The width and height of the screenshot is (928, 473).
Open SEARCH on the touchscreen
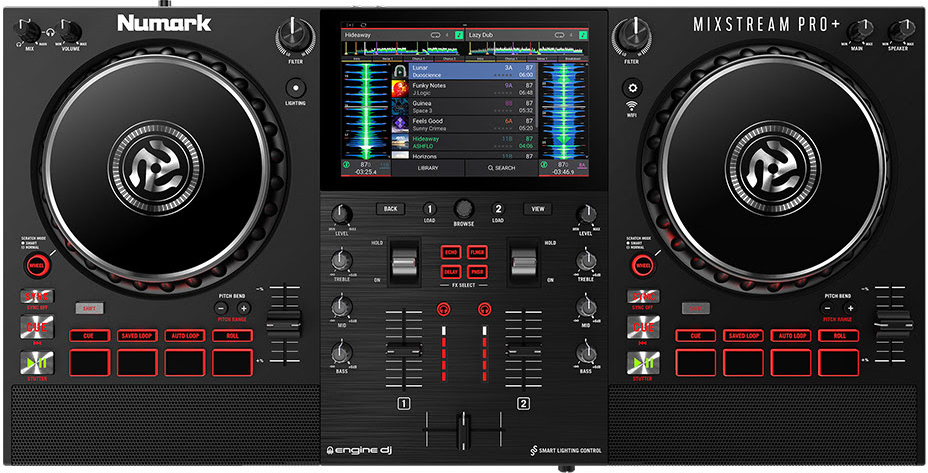[x=501, y=168]
